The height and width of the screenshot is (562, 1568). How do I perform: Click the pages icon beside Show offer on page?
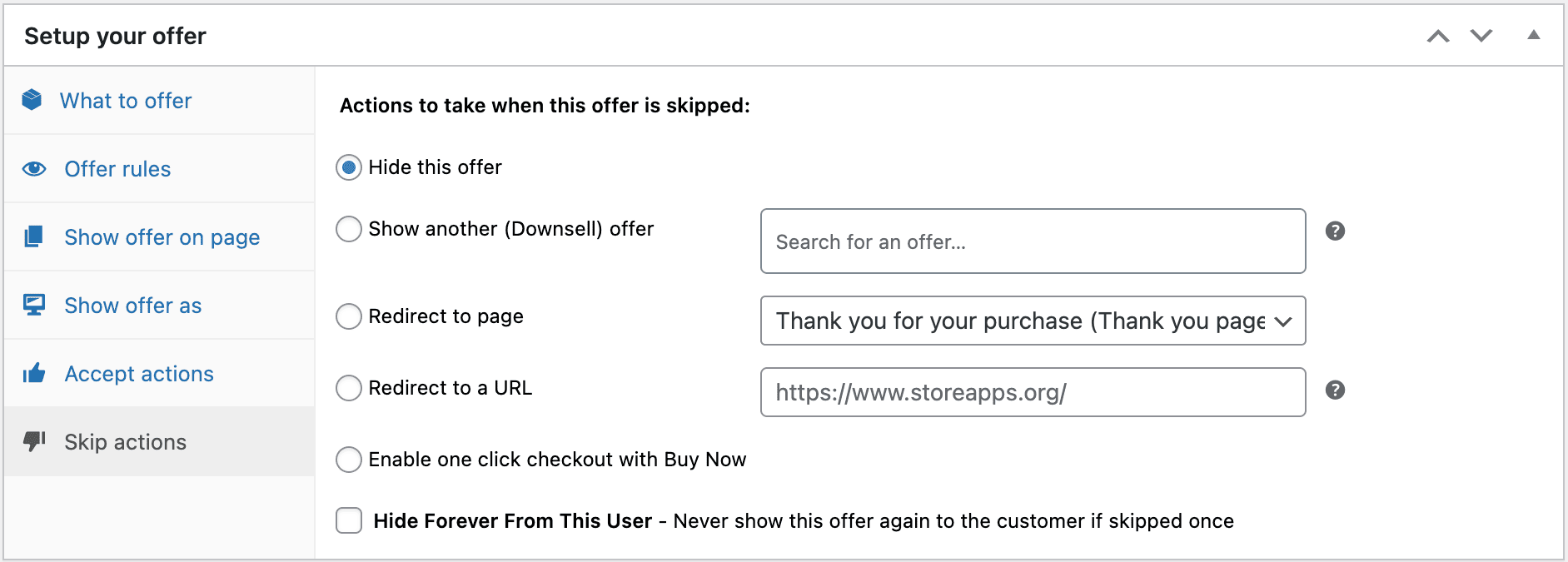tap(33, 236)
